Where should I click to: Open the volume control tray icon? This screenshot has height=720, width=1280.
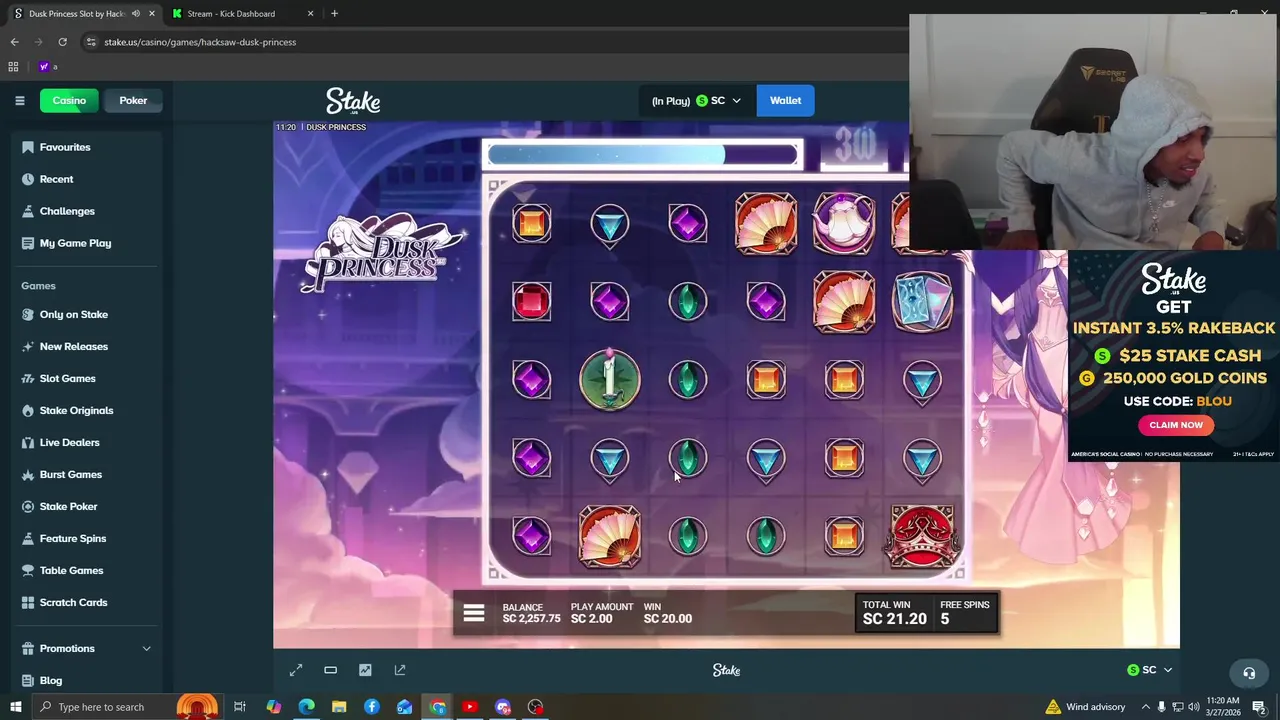point(1195,707)
